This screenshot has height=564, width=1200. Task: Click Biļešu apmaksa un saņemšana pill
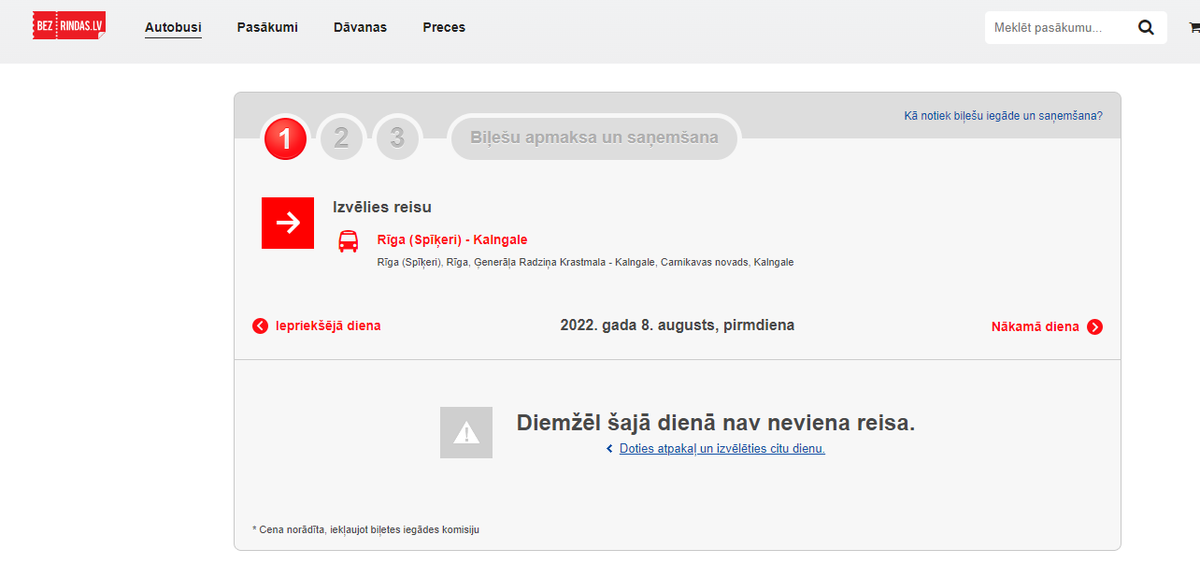594,138
